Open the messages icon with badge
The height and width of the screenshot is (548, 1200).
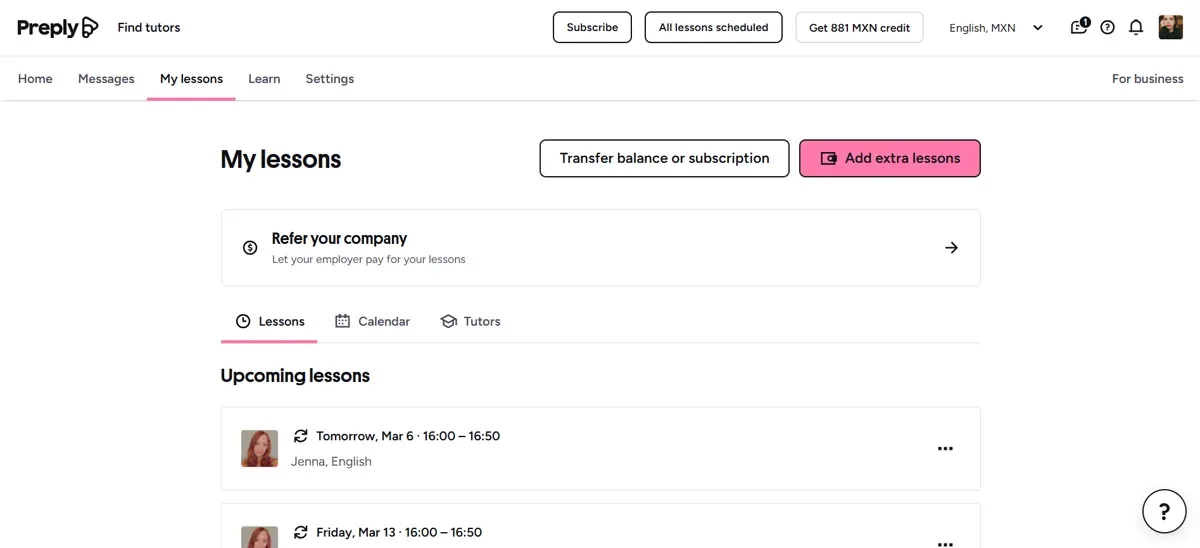point(1079,27)
